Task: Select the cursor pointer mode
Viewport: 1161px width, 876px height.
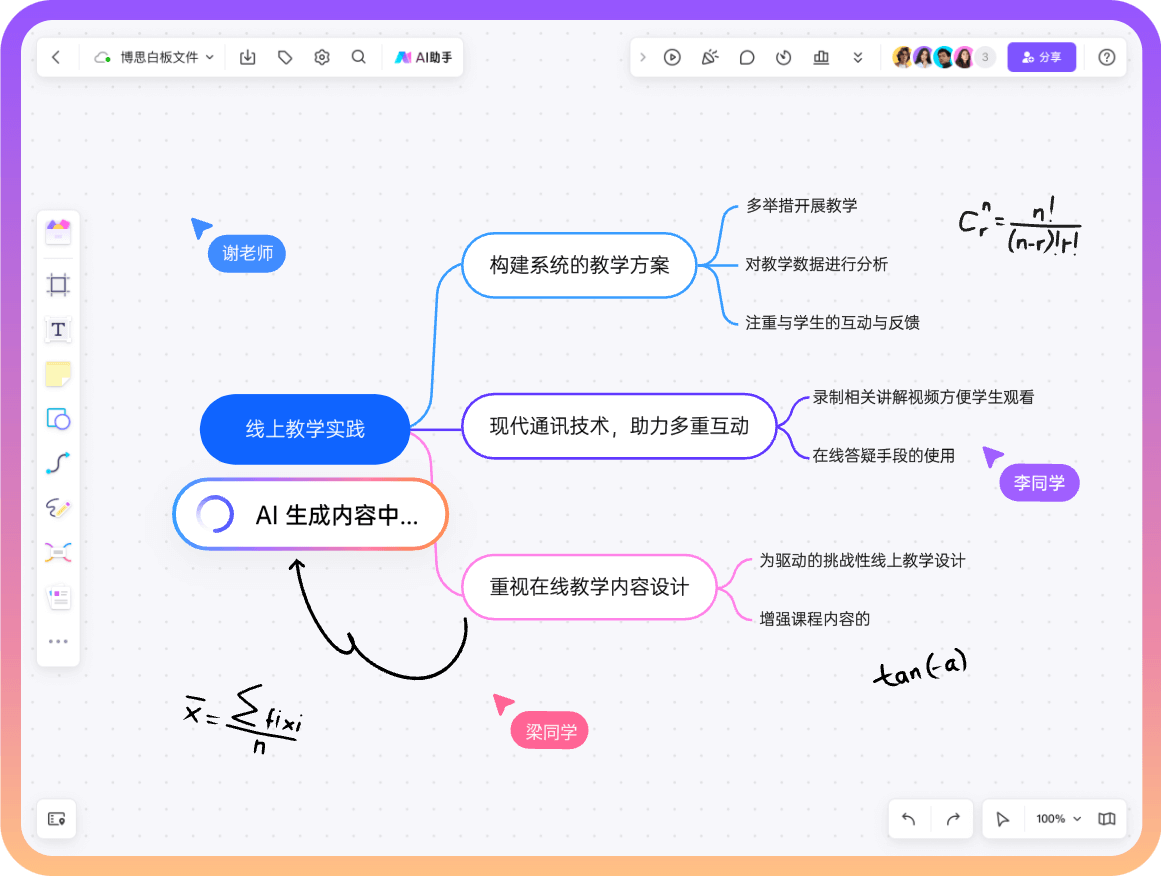Action: coord(1002,818)
